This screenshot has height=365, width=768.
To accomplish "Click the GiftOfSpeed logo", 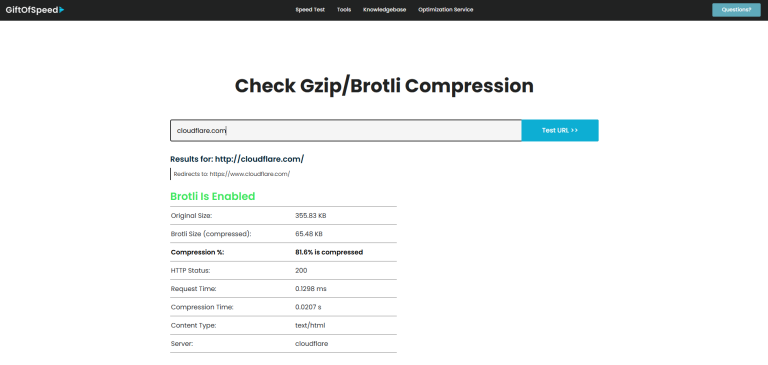I will [35, 9].
